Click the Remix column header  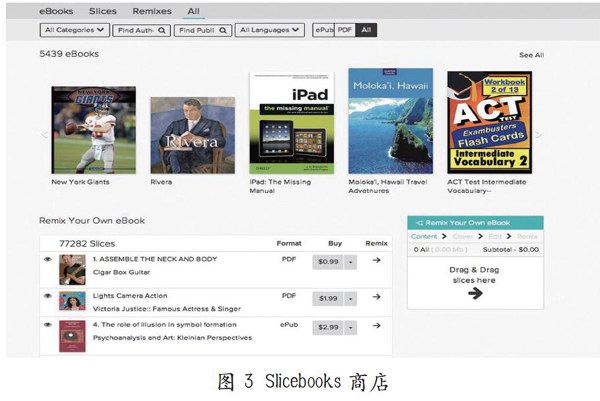[377, 243]
